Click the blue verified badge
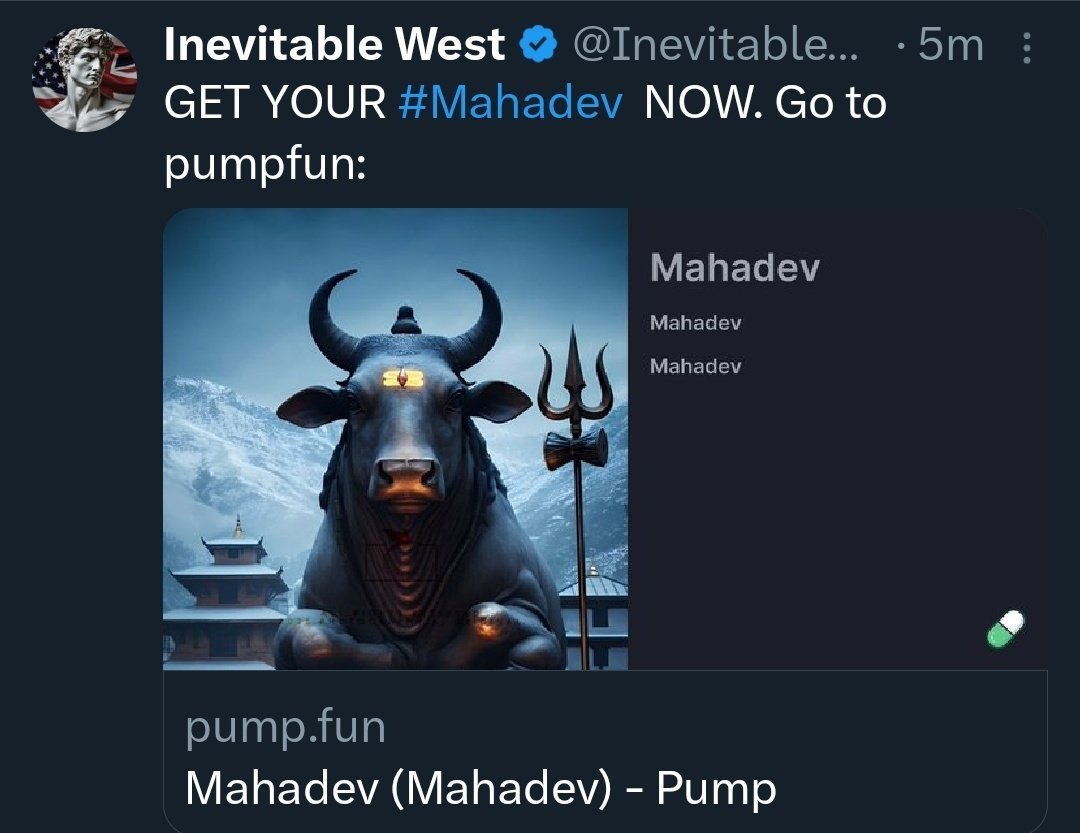The height and width of the screenshot is (833, 1080). tap(537, 45)
